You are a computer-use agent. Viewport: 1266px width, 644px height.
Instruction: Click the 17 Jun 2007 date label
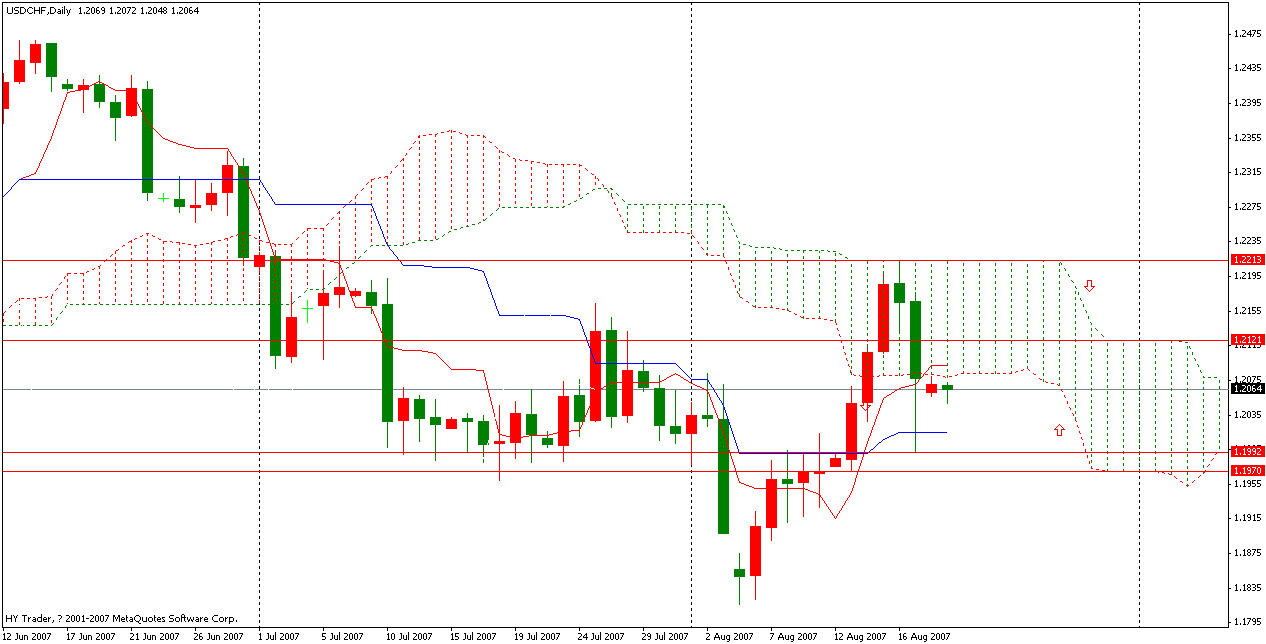coord(92,636)
